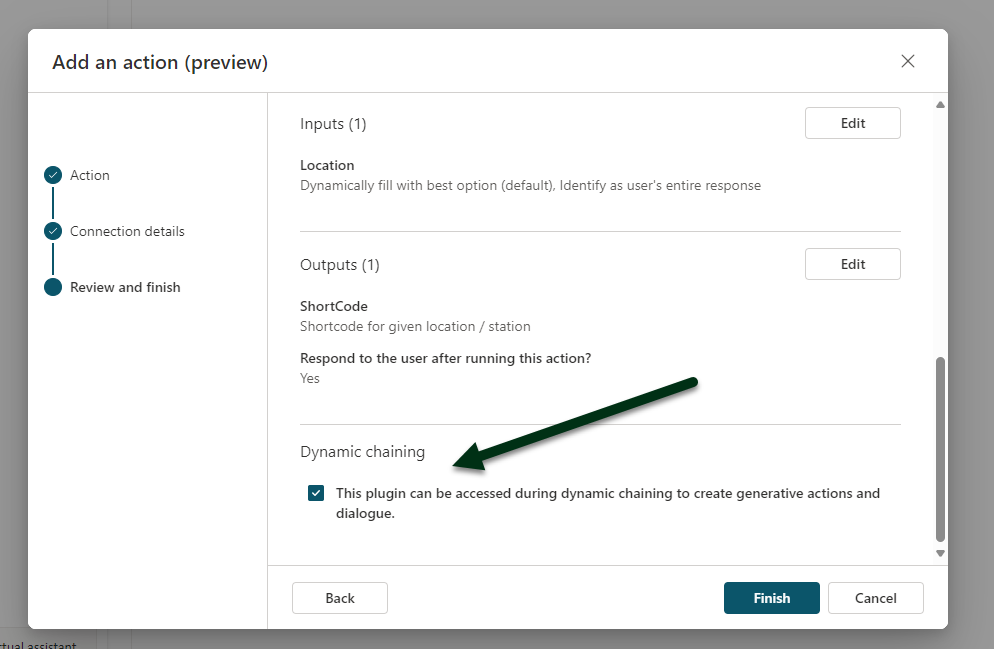
Task: Click the Dynamic chaining heading
Action: click(362, 452)
